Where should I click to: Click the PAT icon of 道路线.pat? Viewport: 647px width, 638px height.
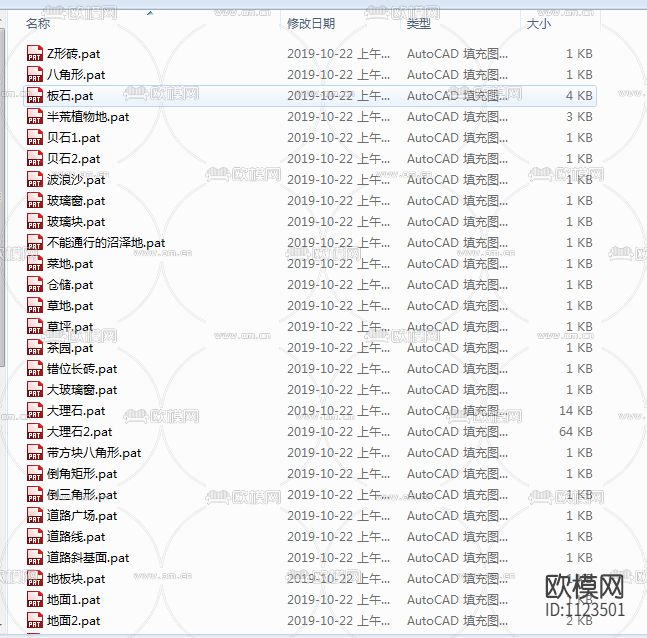pyautogui.click(x=35, y=537)
